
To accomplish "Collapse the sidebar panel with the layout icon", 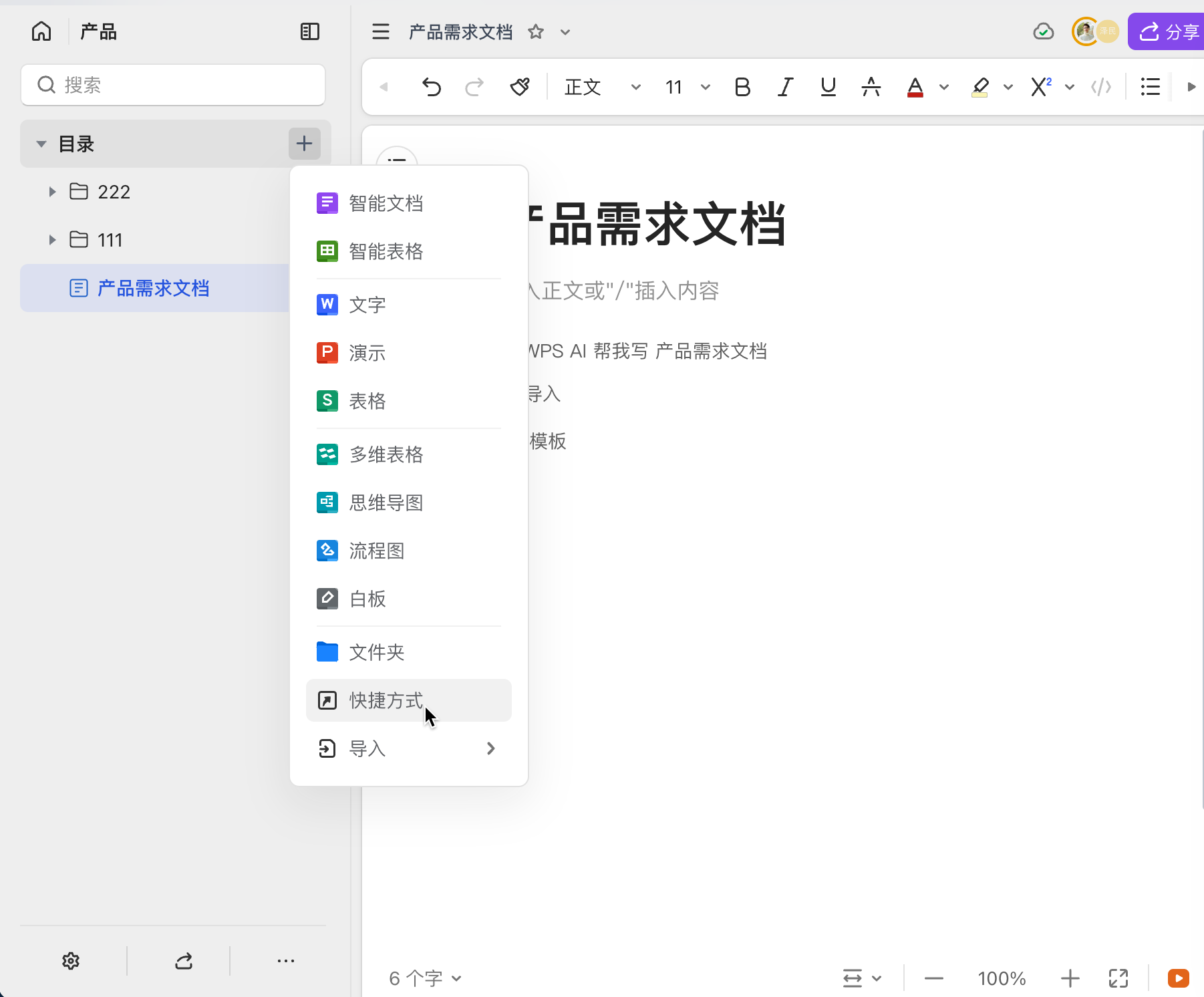I will (x=310, y=31).
